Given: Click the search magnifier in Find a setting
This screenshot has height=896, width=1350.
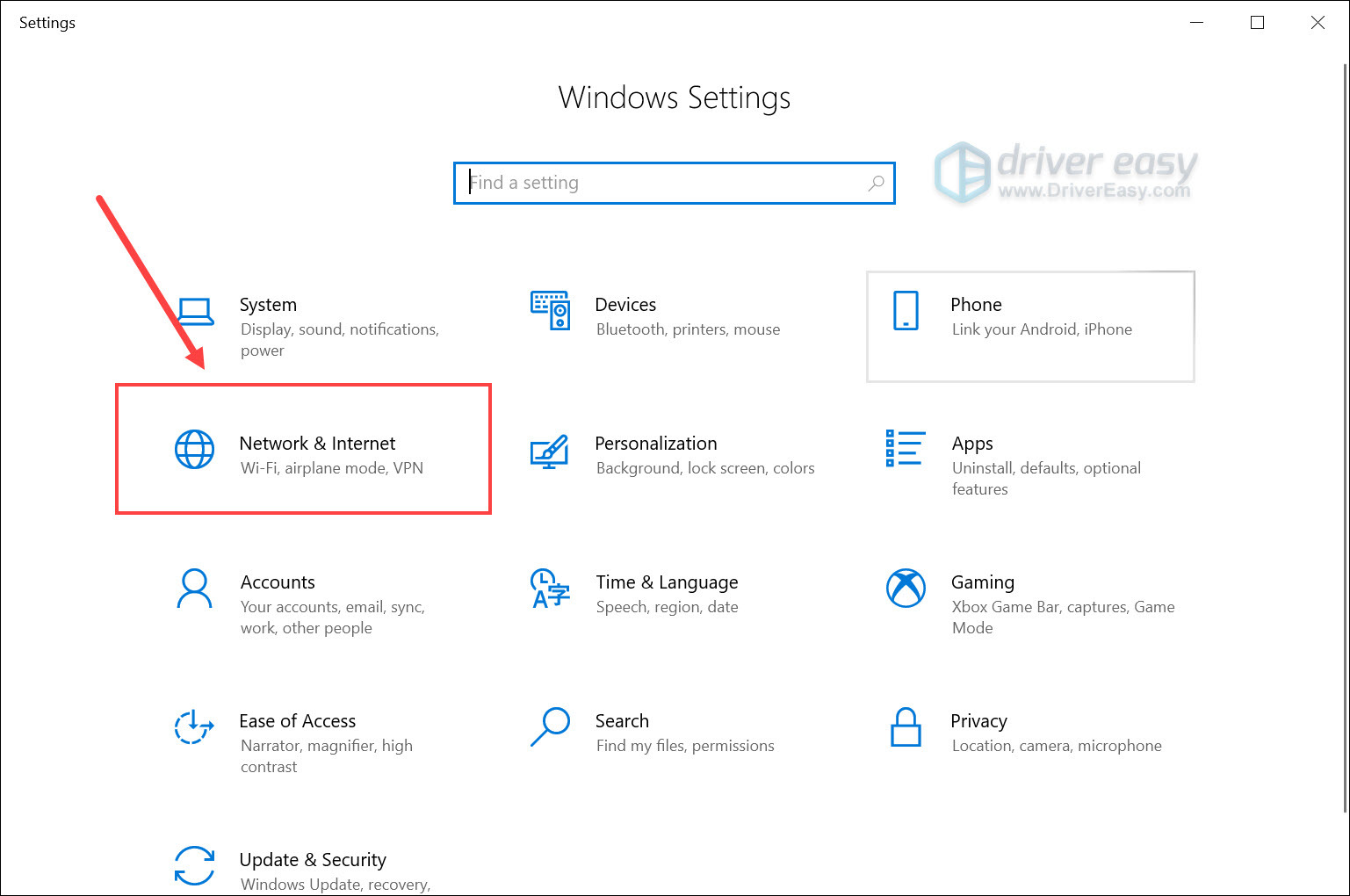Looking at the screenshot, I should click(875, 183).
